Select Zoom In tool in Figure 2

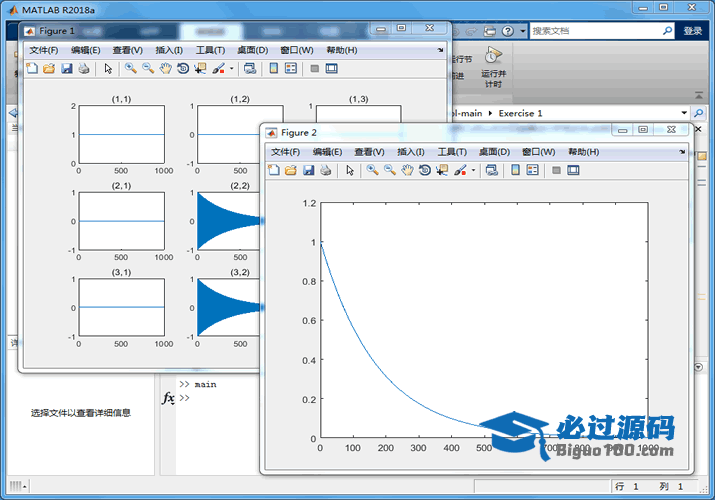click(373, 170)
